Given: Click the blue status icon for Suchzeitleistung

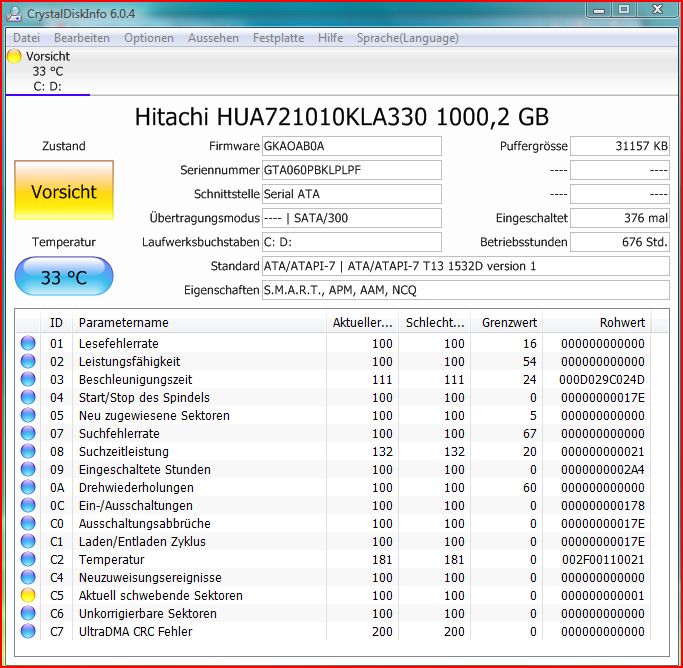Looking at the screenshot, I should (x=28, y=451).
